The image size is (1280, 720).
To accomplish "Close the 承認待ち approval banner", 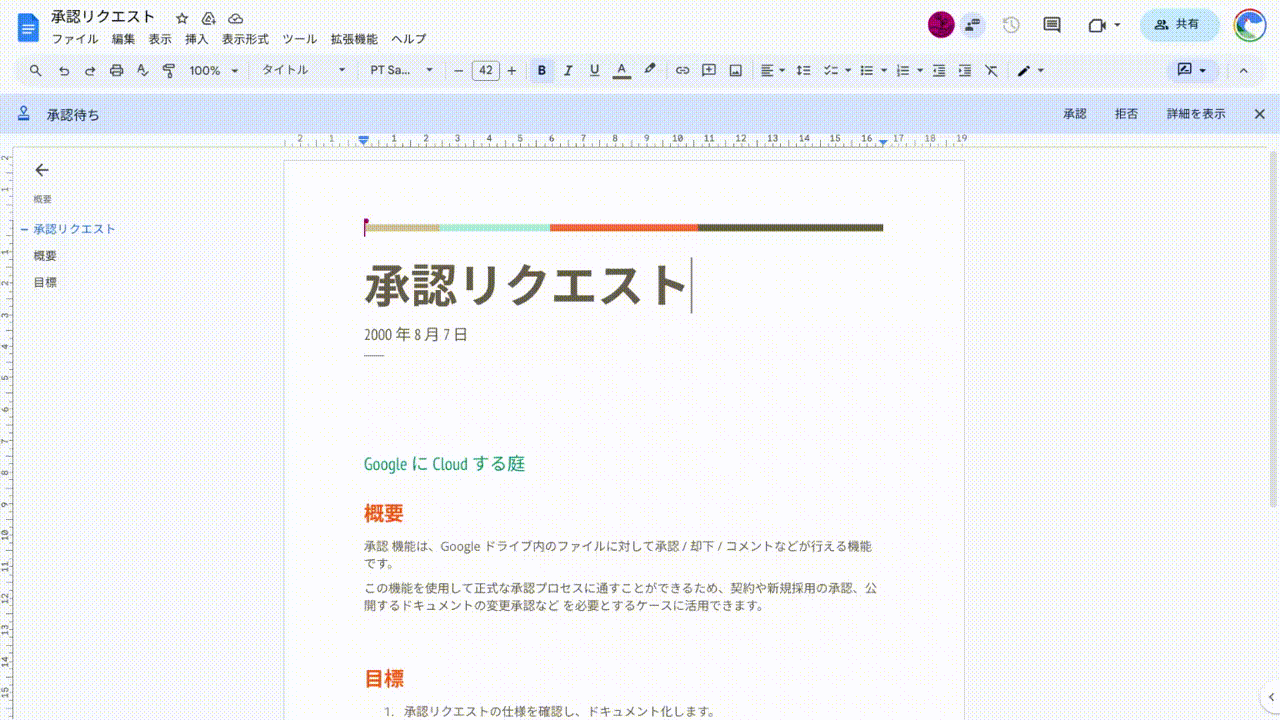I will point(1260,114).
